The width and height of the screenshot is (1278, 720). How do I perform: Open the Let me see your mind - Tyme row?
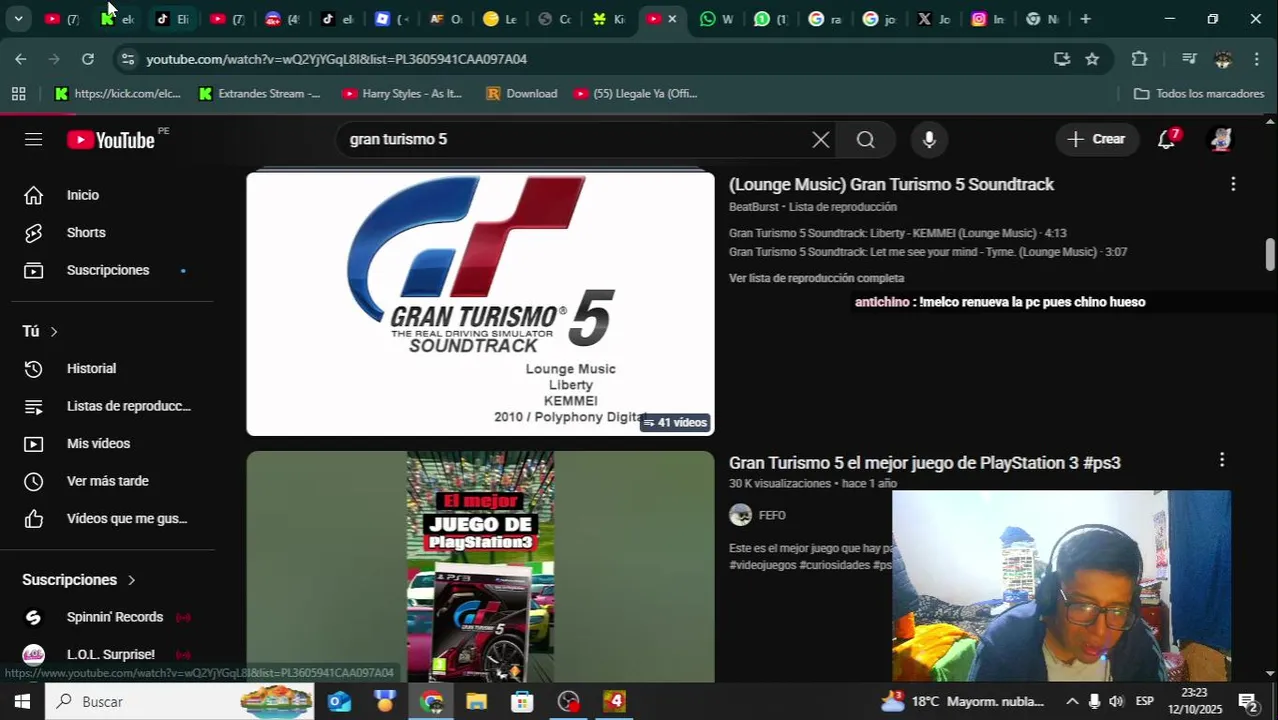tap(928, 252)
